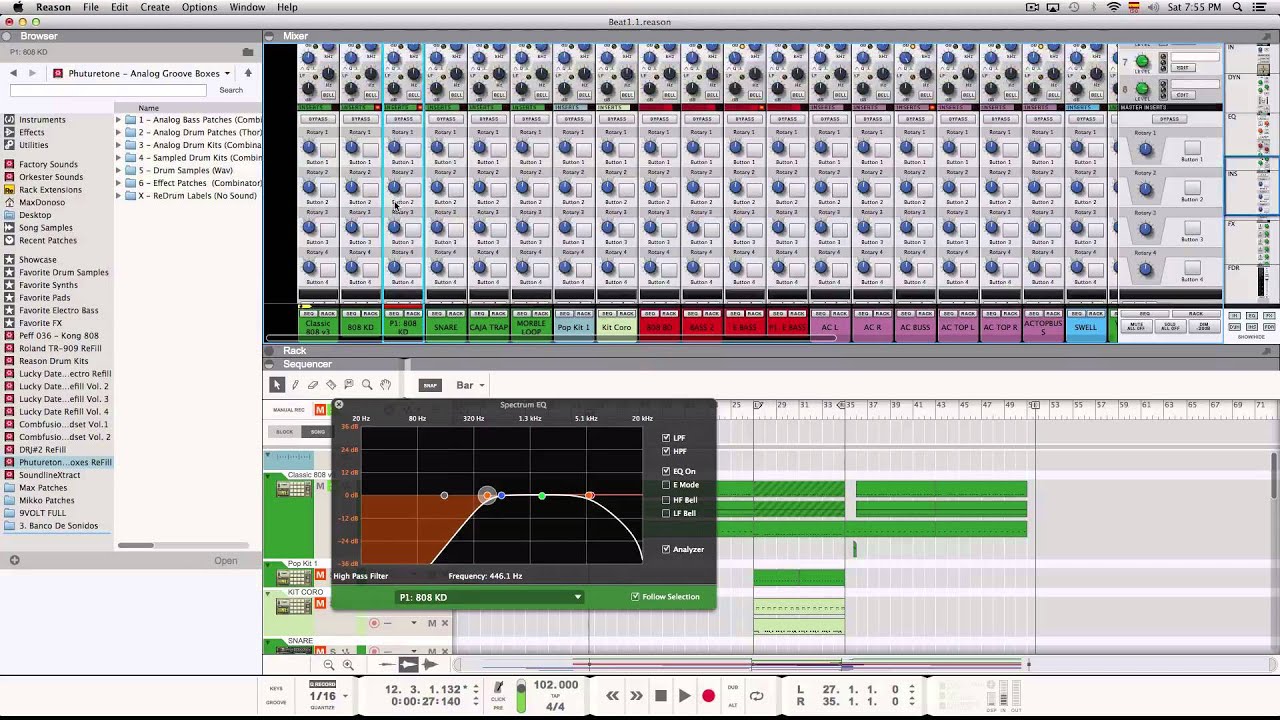Click the Browser up-folder arrow
The height and width of the screenshot is (720, 1280).
(248, 73)
